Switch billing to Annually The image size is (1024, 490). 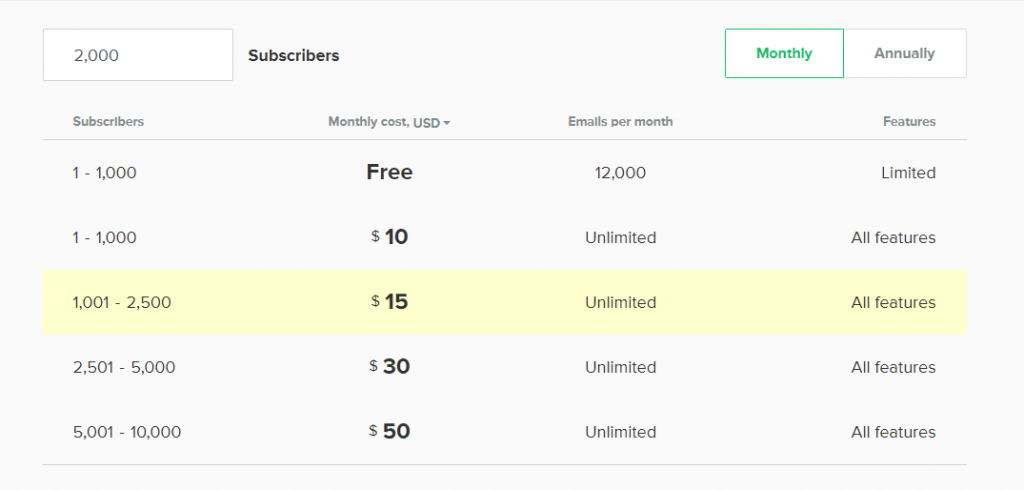pos(904,54)
